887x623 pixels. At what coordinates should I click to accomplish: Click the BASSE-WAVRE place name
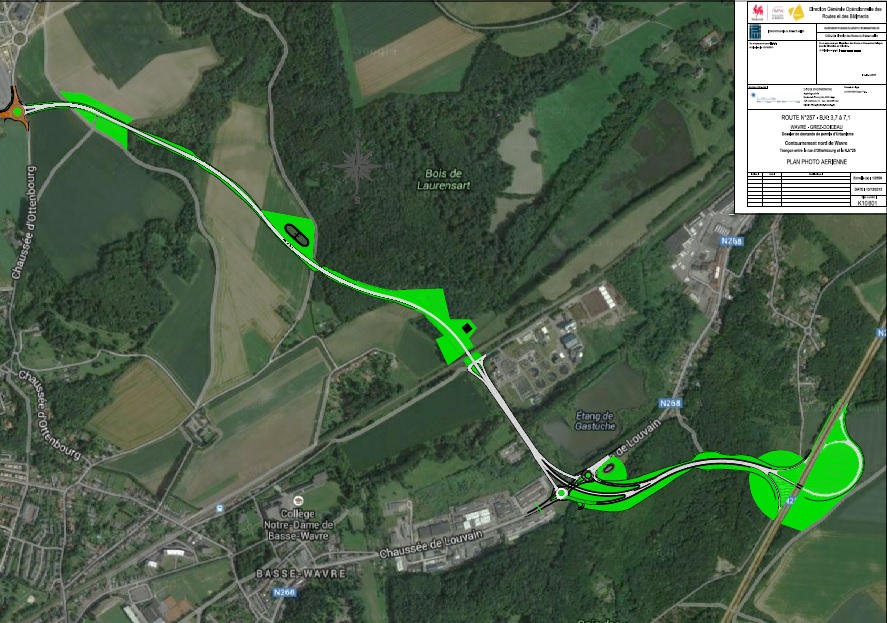(x=300, y=573)
